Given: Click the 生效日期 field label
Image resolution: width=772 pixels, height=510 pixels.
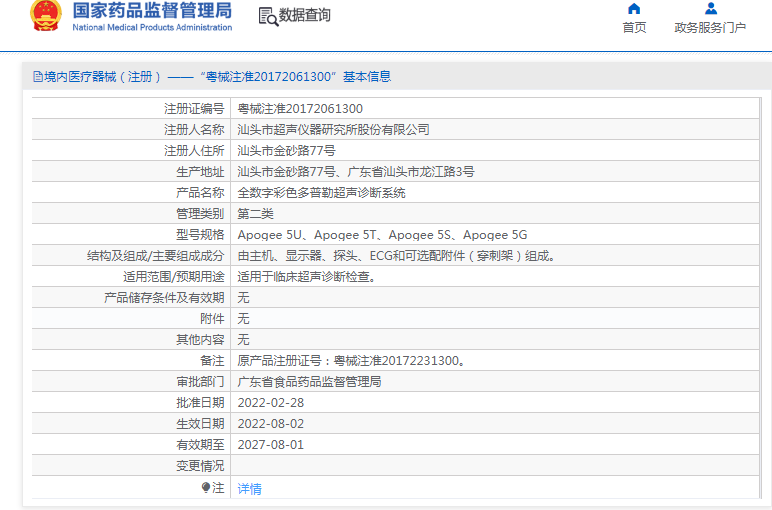Looking at the screenshot, I should [x=200, y=424].
